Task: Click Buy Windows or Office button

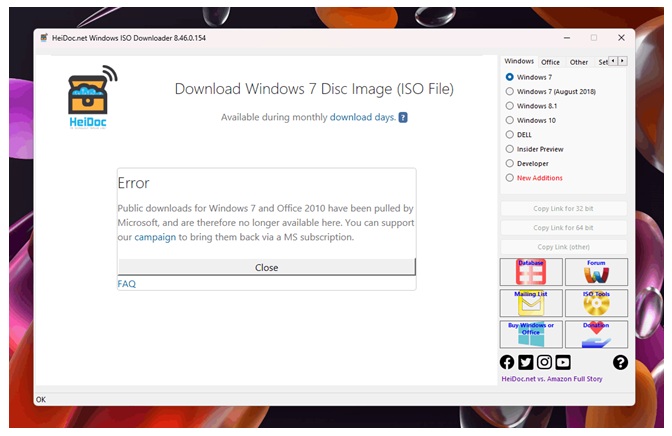Action: (531, 334)
